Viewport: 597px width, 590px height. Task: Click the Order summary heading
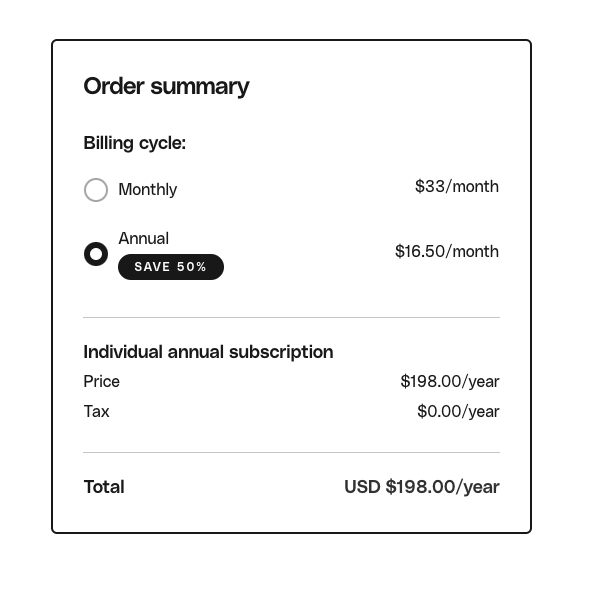(166, 87)
